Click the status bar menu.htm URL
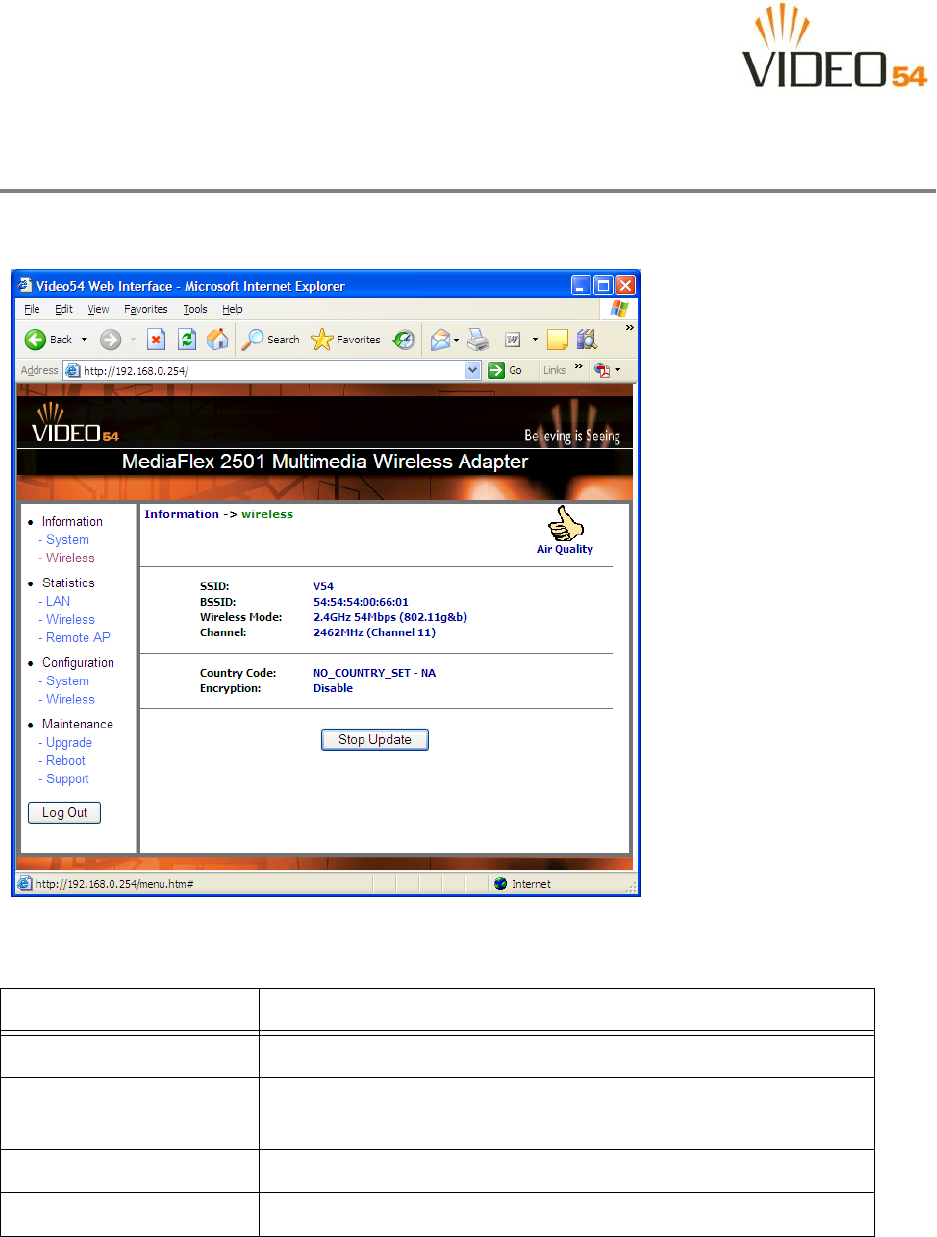937x1237 pixels. 115,885
